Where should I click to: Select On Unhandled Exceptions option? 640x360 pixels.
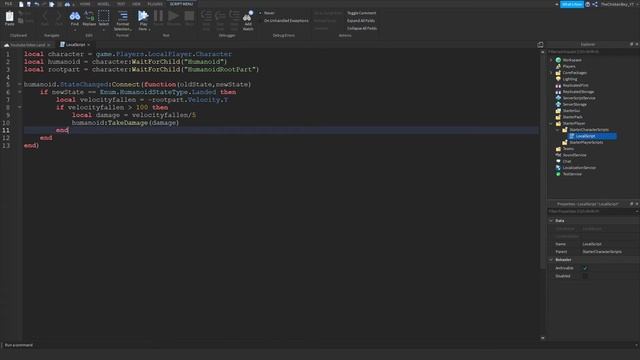coord(284,20)
